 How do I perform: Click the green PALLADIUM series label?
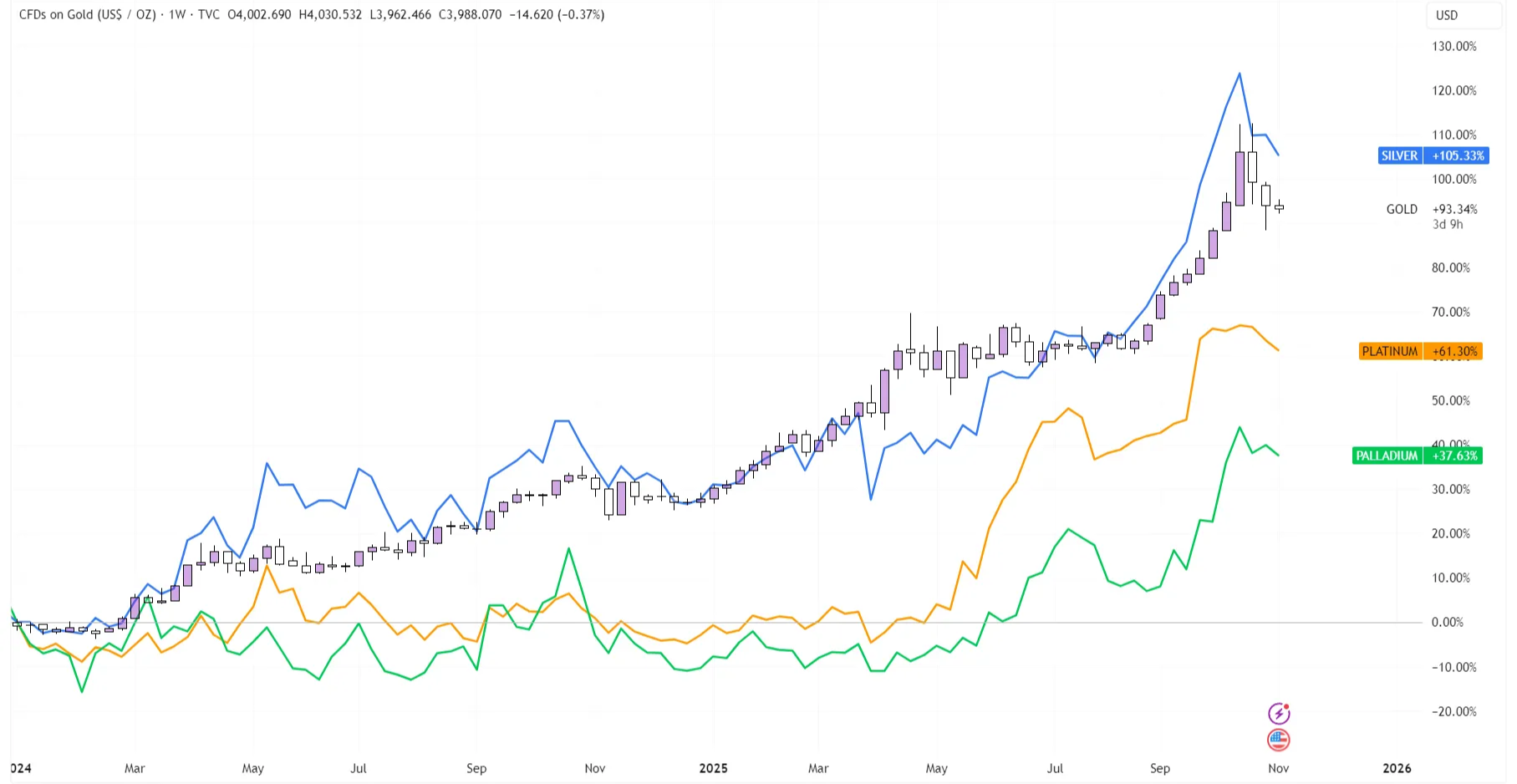pyautogui.click(x=1387, y=456)
